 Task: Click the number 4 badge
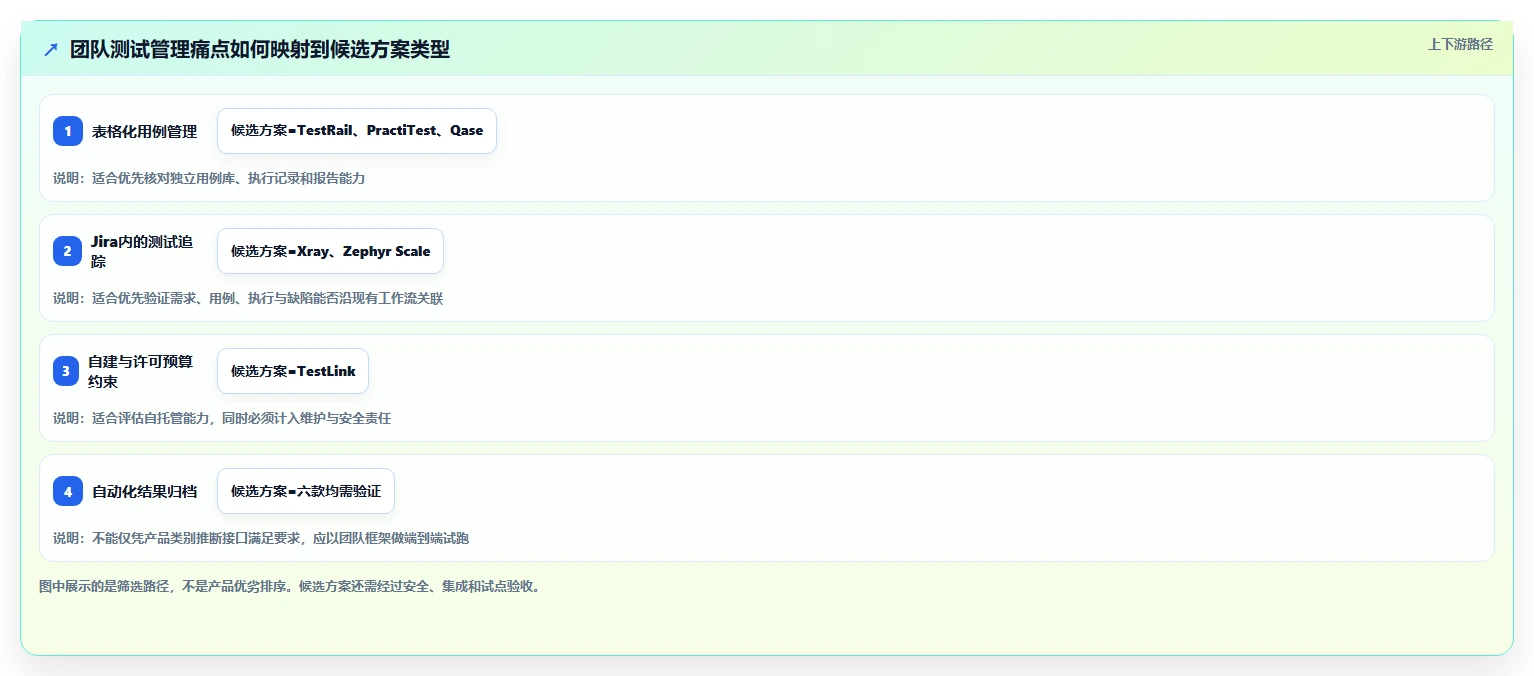point(68,491)
